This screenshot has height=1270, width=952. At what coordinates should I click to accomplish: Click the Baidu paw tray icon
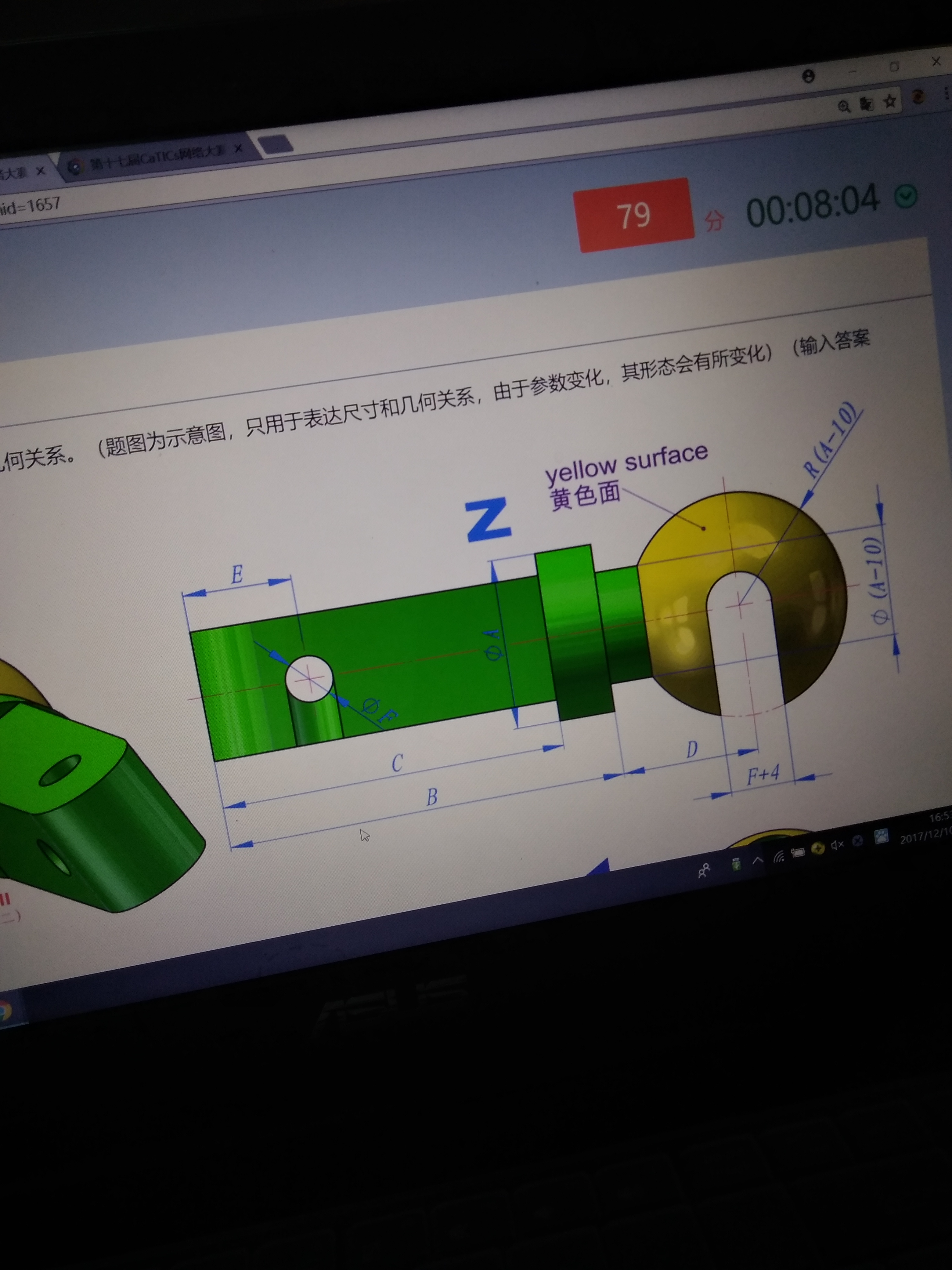point(881,836)
